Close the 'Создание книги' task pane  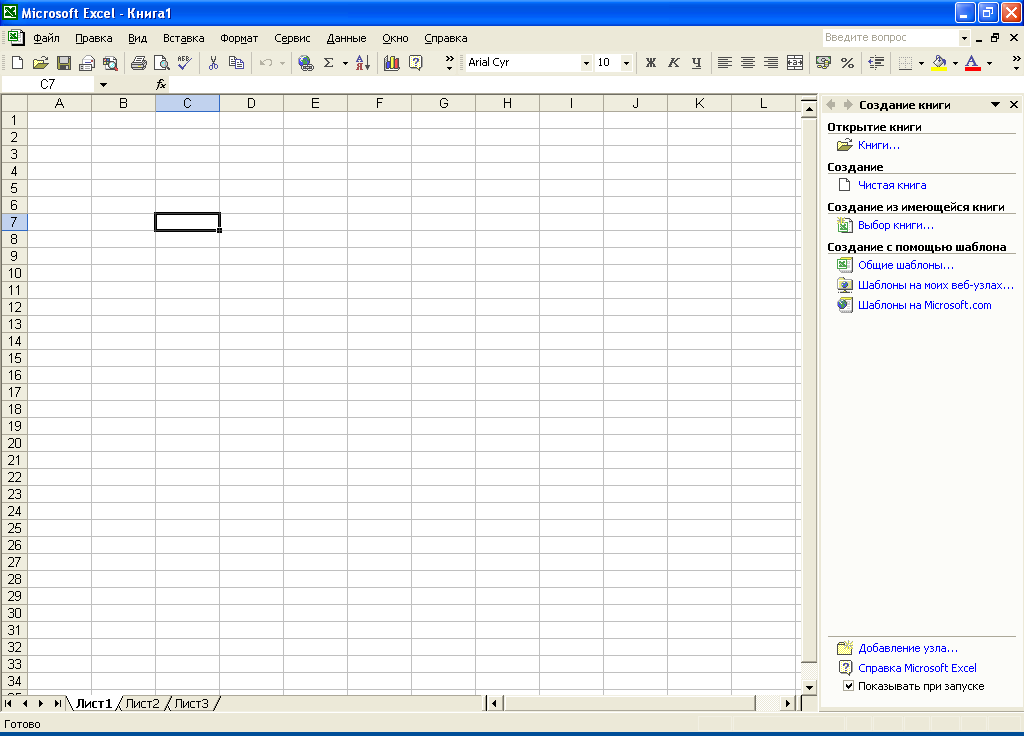tap(1014, 104)
